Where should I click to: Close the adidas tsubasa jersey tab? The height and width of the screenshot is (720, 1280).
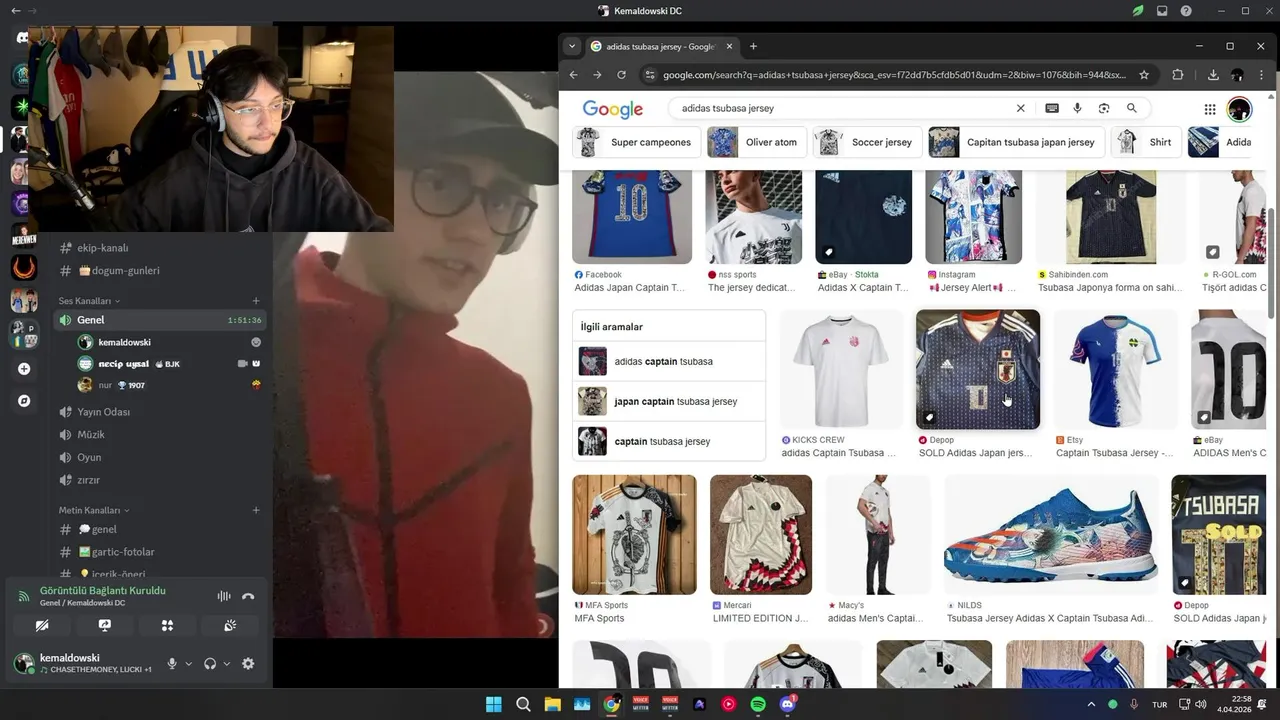(730, 46)
